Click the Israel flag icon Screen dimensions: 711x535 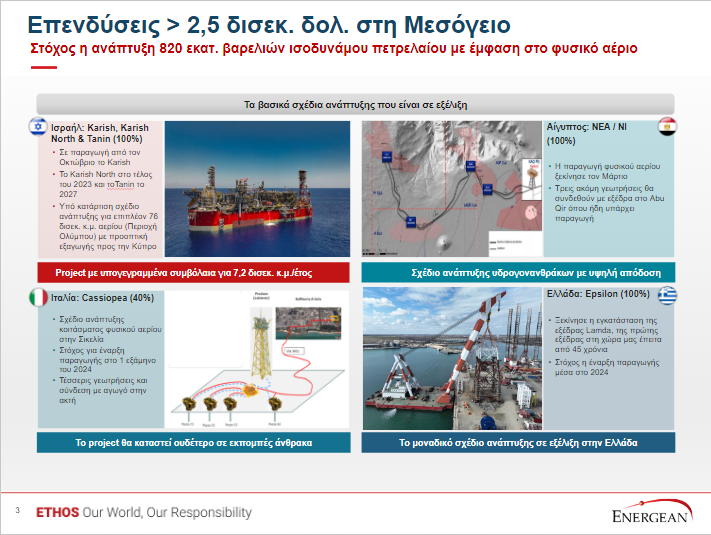(38, 126)
